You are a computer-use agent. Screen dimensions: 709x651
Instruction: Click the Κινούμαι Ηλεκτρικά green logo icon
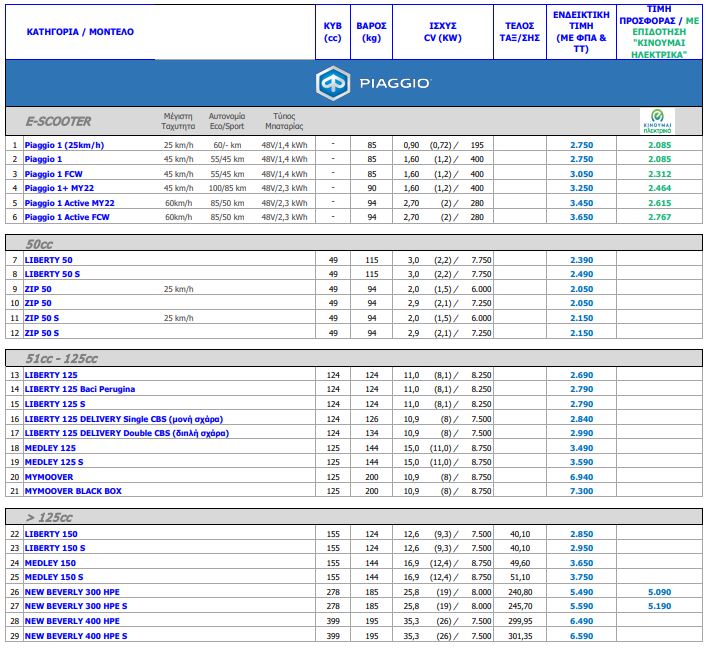[657, 121]
